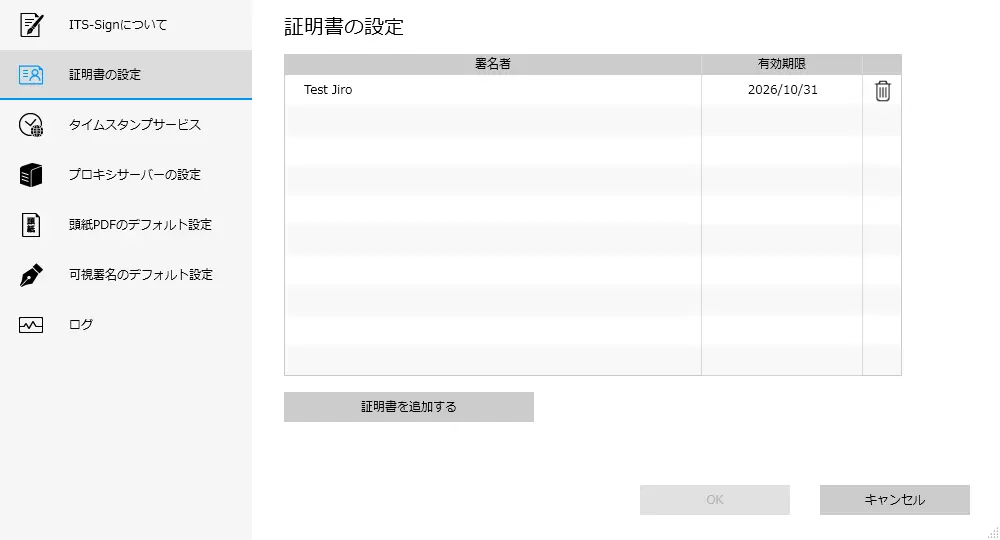Click the OK button
The height and width of the screenshot is (540, 1000).
pyautogui.click(x=714, y=500)
